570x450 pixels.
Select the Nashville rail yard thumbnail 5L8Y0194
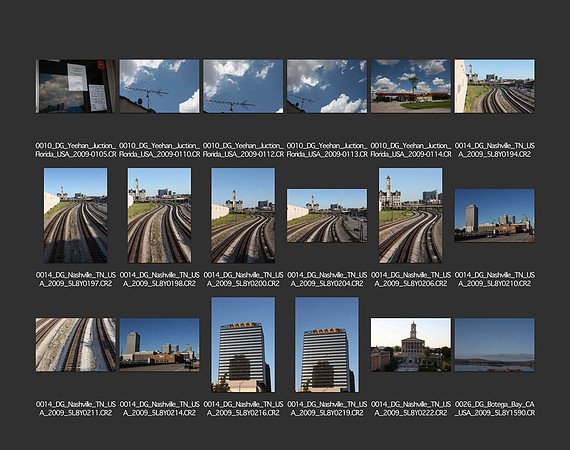click(494, 86)
